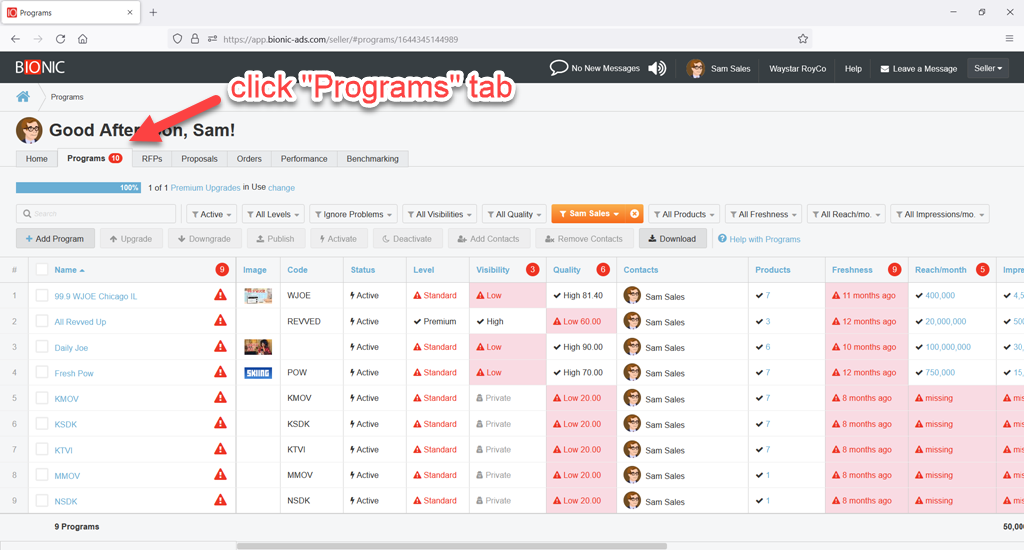Open the All Reach/mo. filter dropdown
This screenshot has width=1024, height=550.
pos(846,214)
